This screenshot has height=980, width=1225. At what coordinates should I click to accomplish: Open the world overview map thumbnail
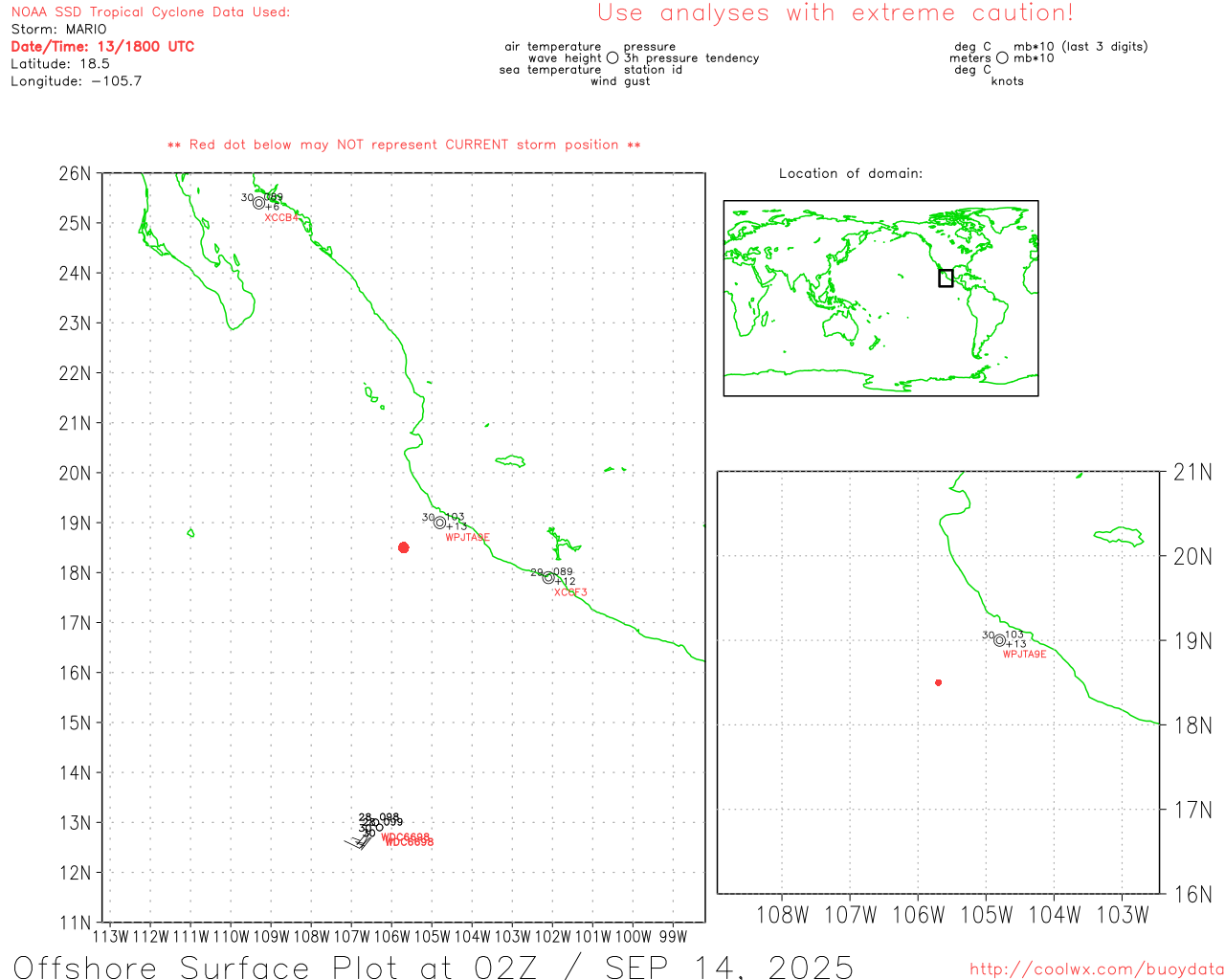[880, 299]
